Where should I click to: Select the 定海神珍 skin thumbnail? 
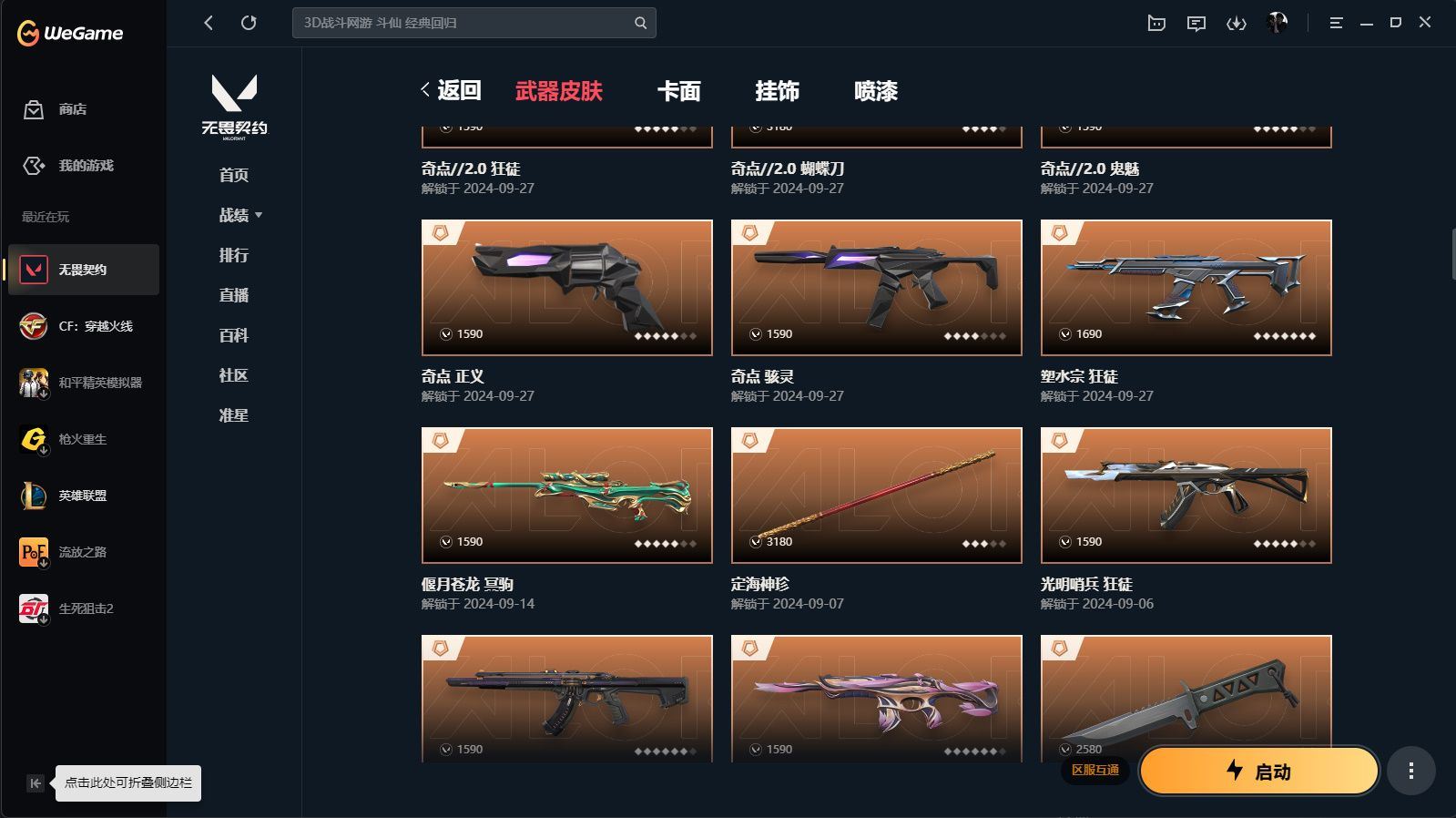pyautogui.click(x=877, y=496)
